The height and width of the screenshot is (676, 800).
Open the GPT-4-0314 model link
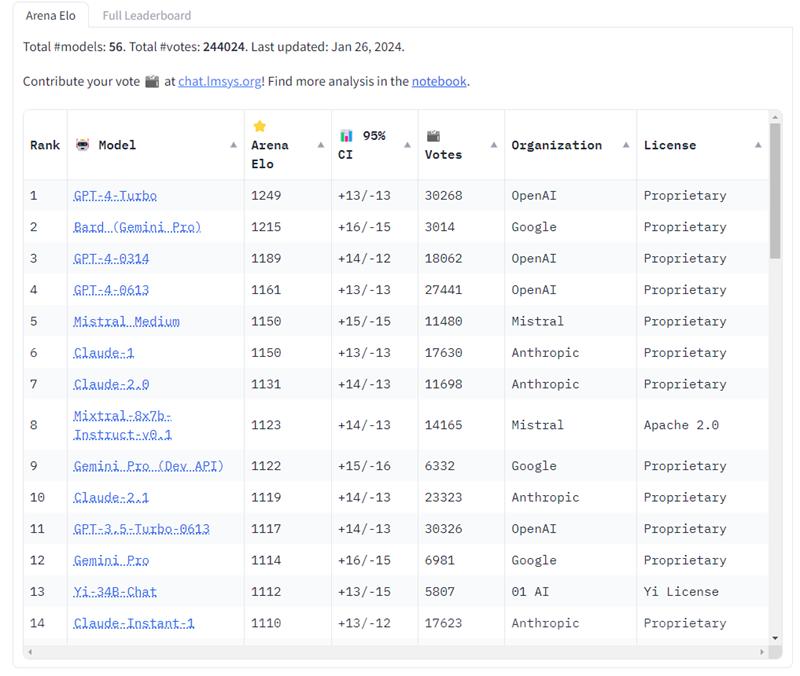(x=111, y=259)
